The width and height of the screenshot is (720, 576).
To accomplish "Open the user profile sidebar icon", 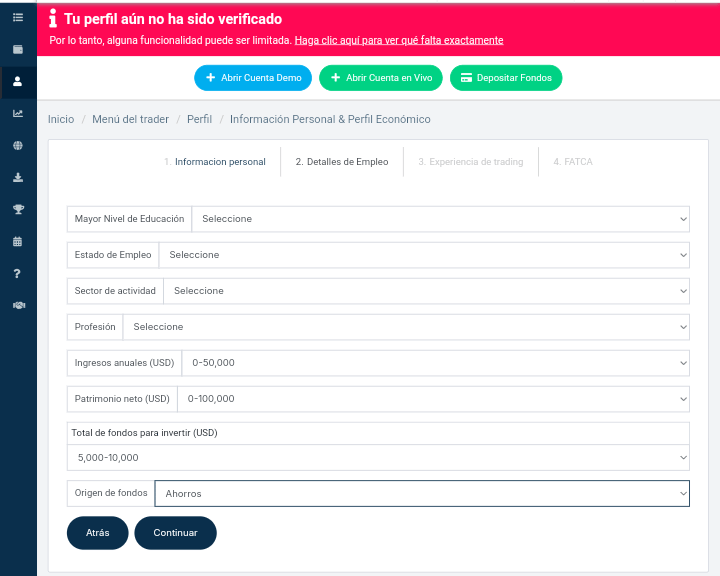I will coord(17,82).
